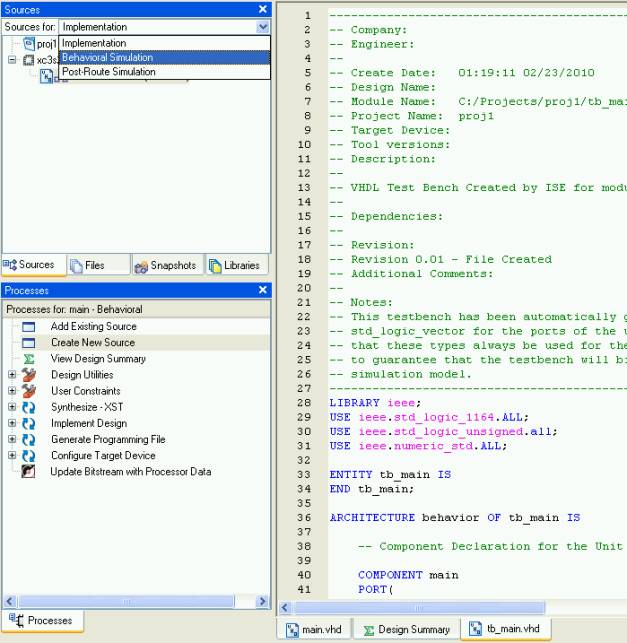This screenshot has height=643, width=627.
Task: Open the main.vhd editor tab
Action: 315,629
